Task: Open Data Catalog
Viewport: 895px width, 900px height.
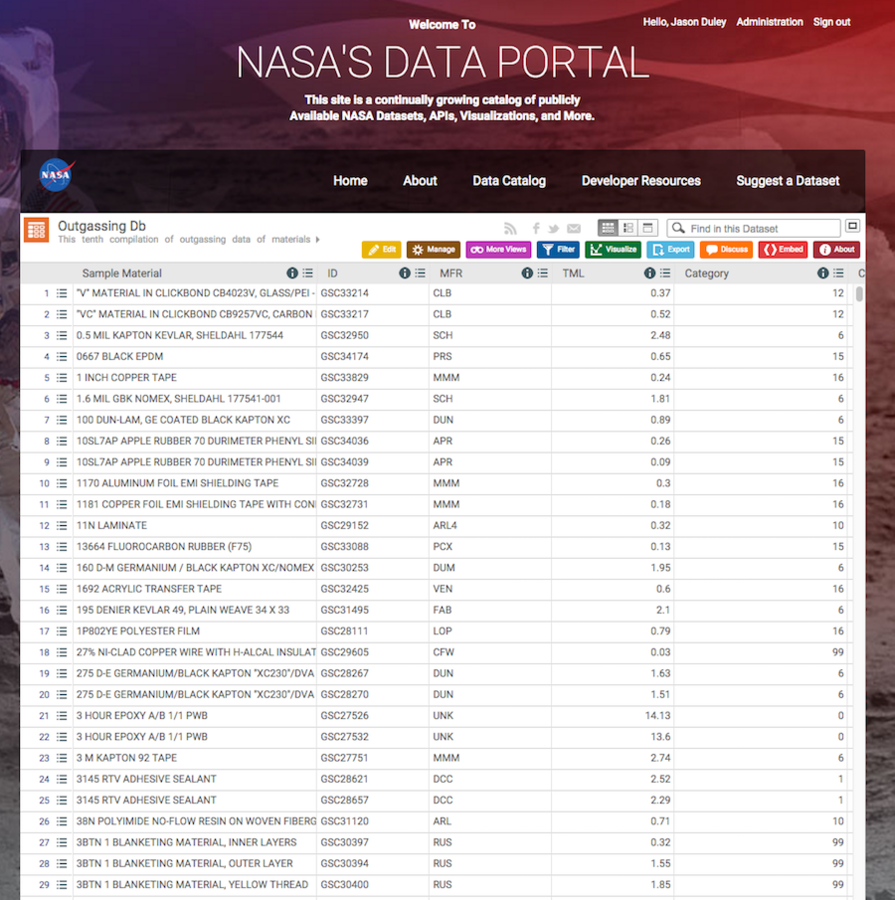Action: [509, 181]
